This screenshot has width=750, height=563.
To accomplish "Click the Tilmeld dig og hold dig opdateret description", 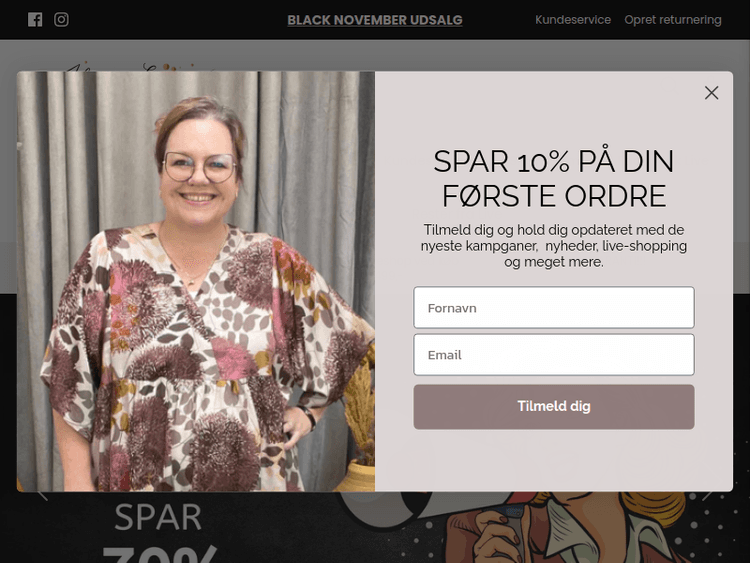I will (x=554, y=246).
